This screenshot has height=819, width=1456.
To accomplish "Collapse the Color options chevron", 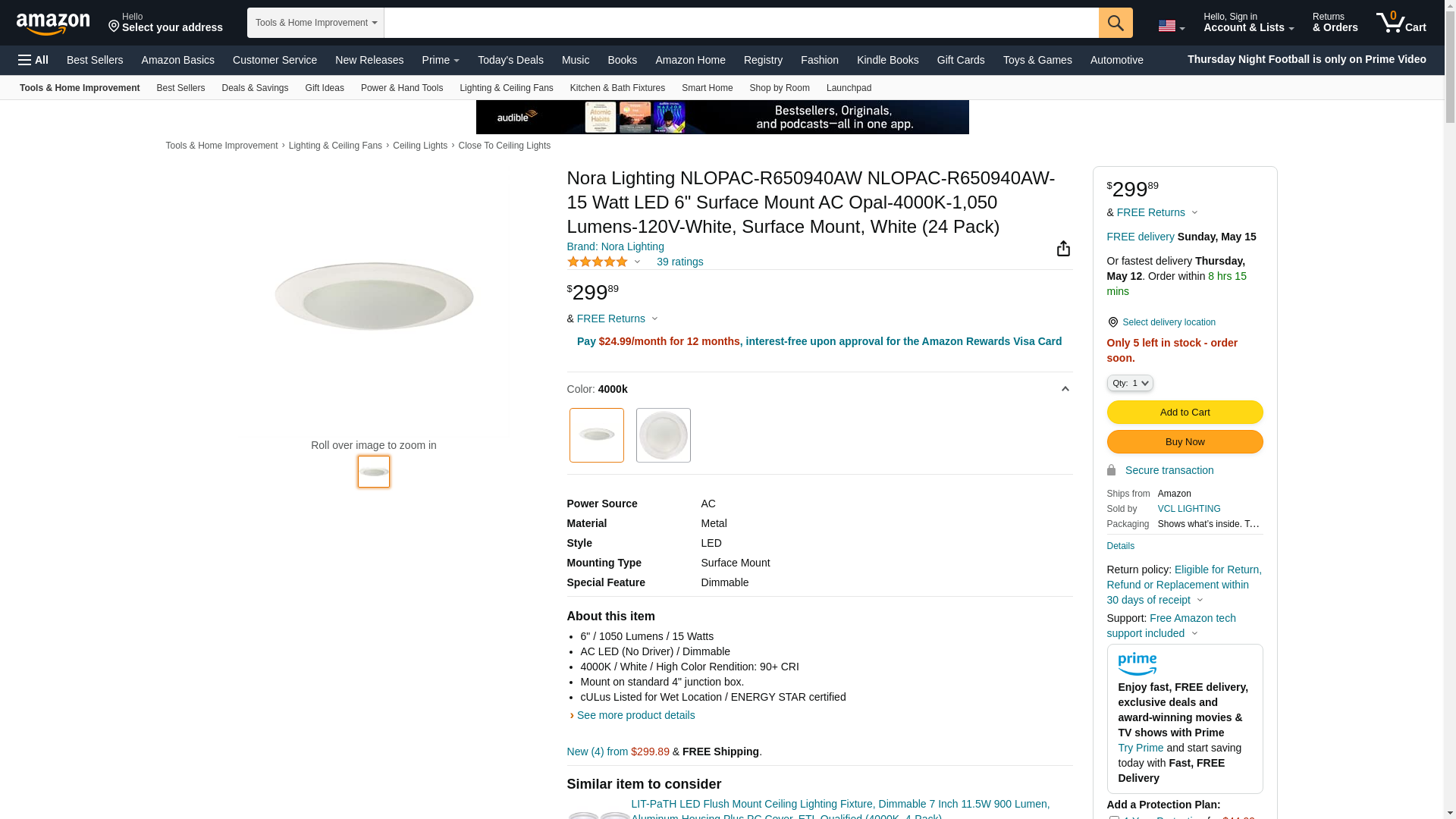I will [x=1065, y=389].
